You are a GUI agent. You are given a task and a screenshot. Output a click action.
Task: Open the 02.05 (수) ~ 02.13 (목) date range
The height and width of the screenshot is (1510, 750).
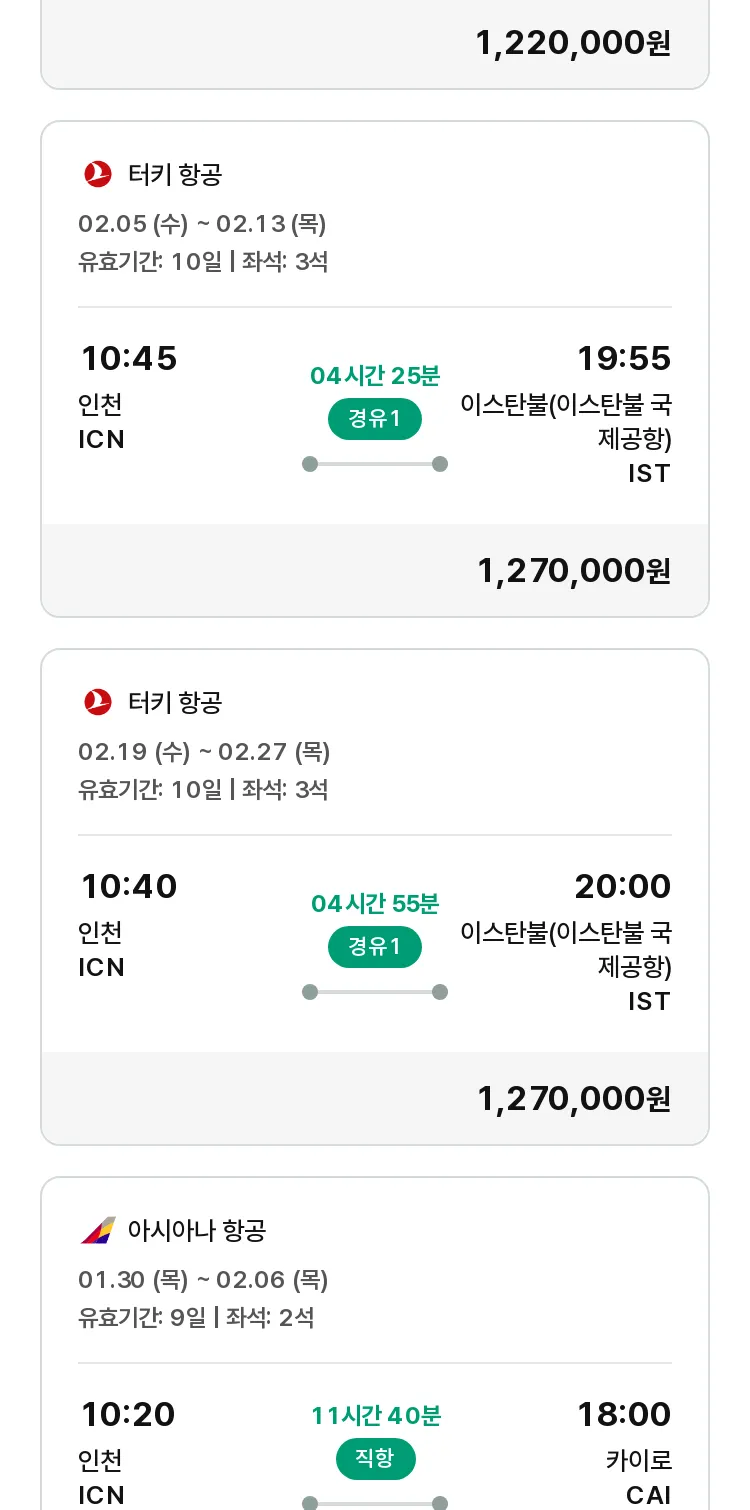coord(202,223)
